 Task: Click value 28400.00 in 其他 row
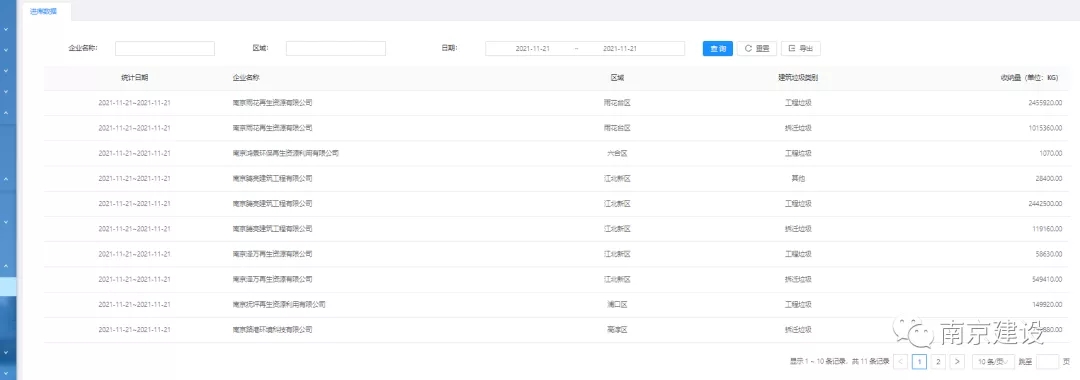tap(1049, 178)
